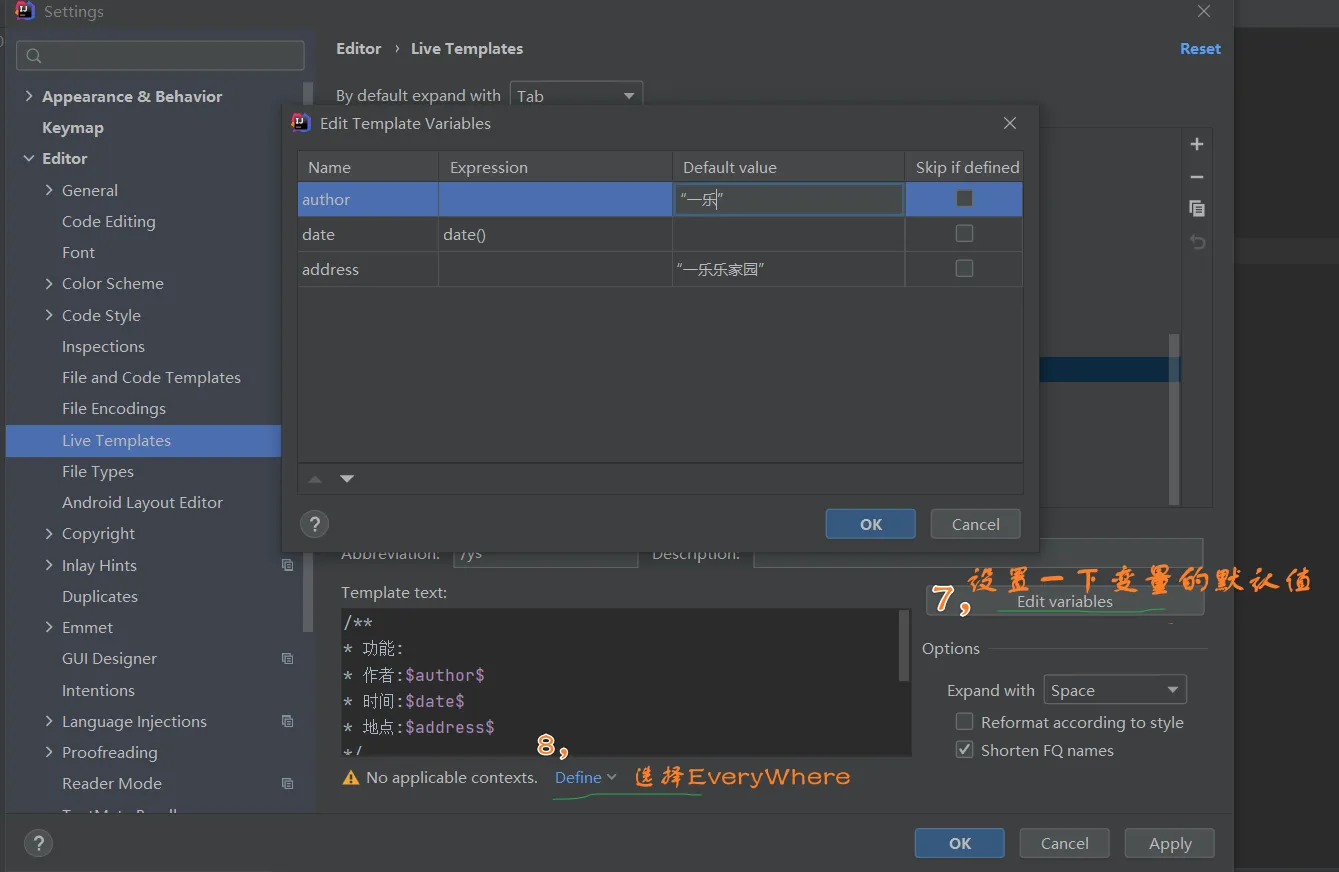Edit the author default value field
The height and width of the screenshot is (872, 1339).
pyautogui.click(x=788, y=199)
